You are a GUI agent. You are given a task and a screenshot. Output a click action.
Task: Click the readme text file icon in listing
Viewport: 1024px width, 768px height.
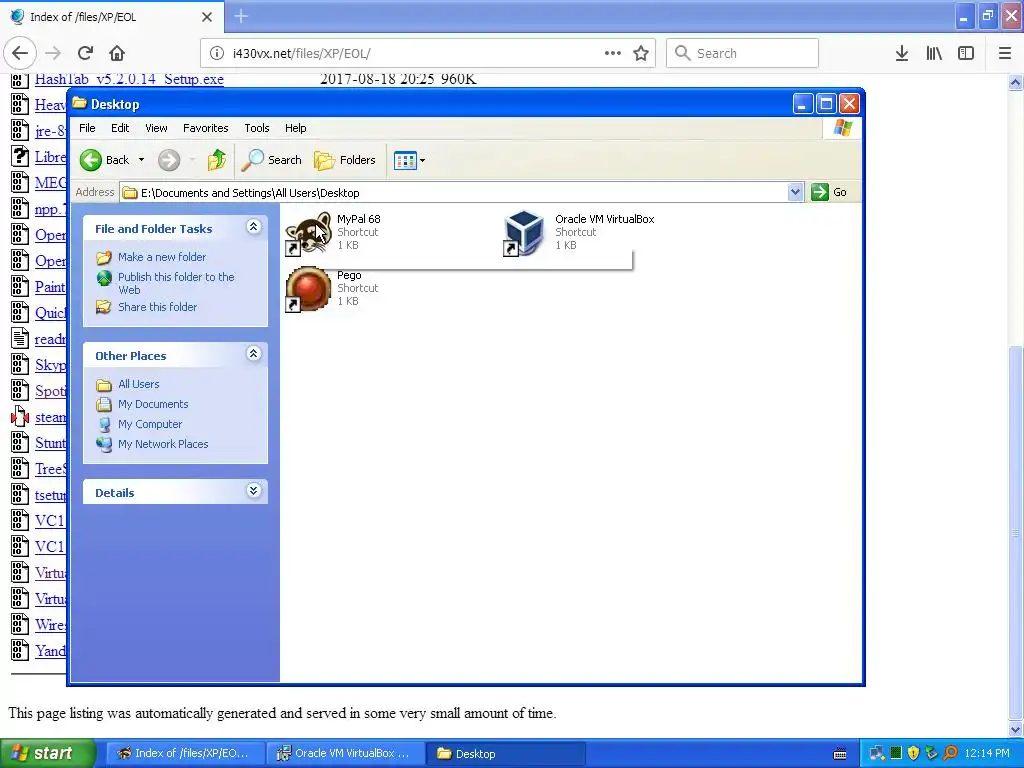(20, 338)
